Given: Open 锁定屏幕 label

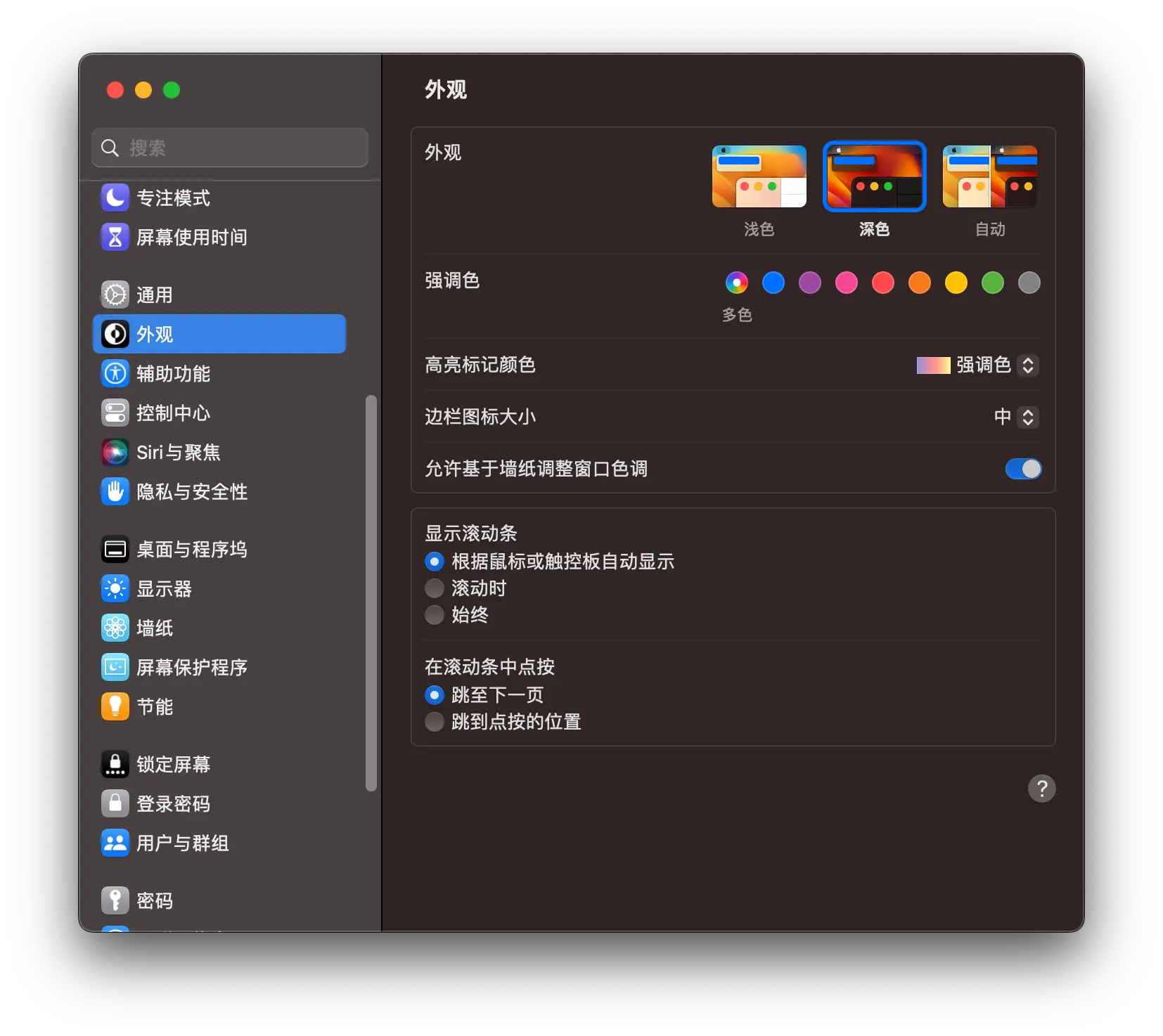Looking at the screenshot, I should (x=173, y=765).
